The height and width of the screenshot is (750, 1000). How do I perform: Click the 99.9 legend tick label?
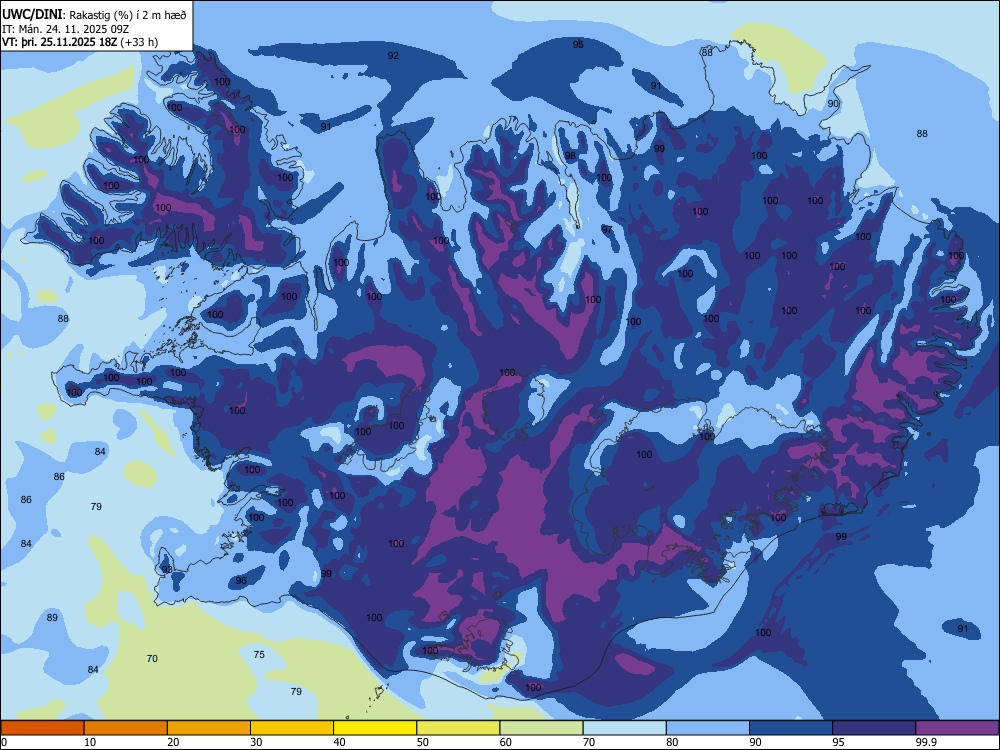[926, 742]
